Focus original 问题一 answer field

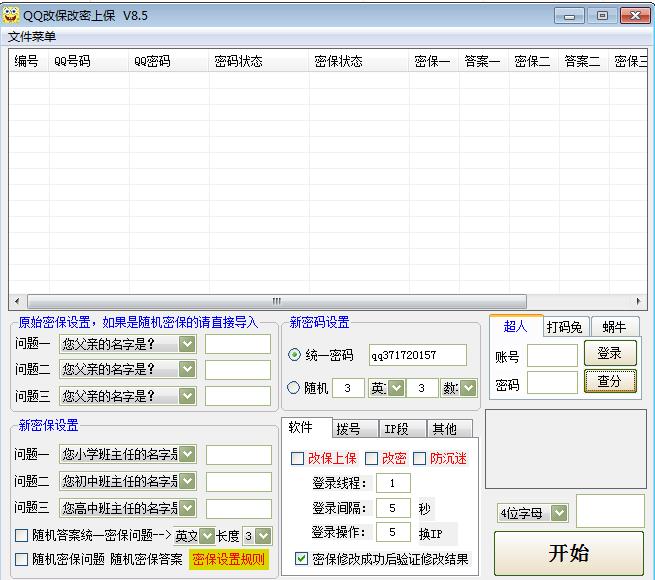click(x=238, y=344)
